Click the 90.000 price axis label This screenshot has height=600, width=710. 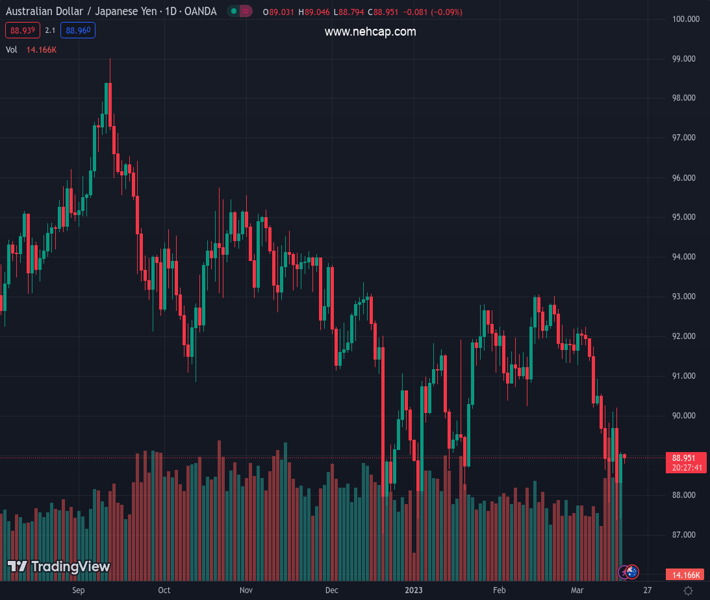coord(684,416)
